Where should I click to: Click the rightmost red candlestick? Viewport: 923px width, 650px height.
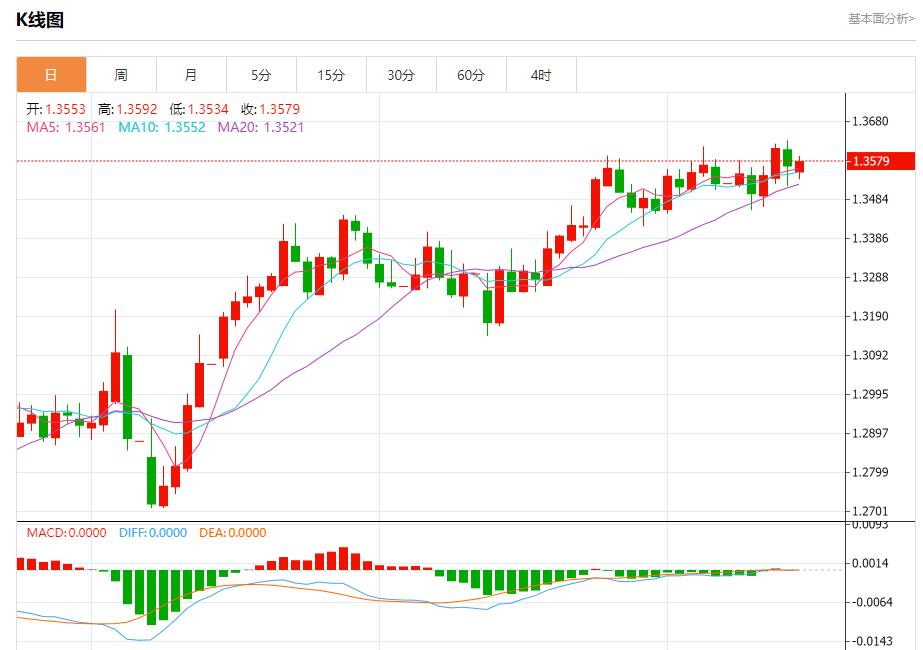[x=799, y=166]
